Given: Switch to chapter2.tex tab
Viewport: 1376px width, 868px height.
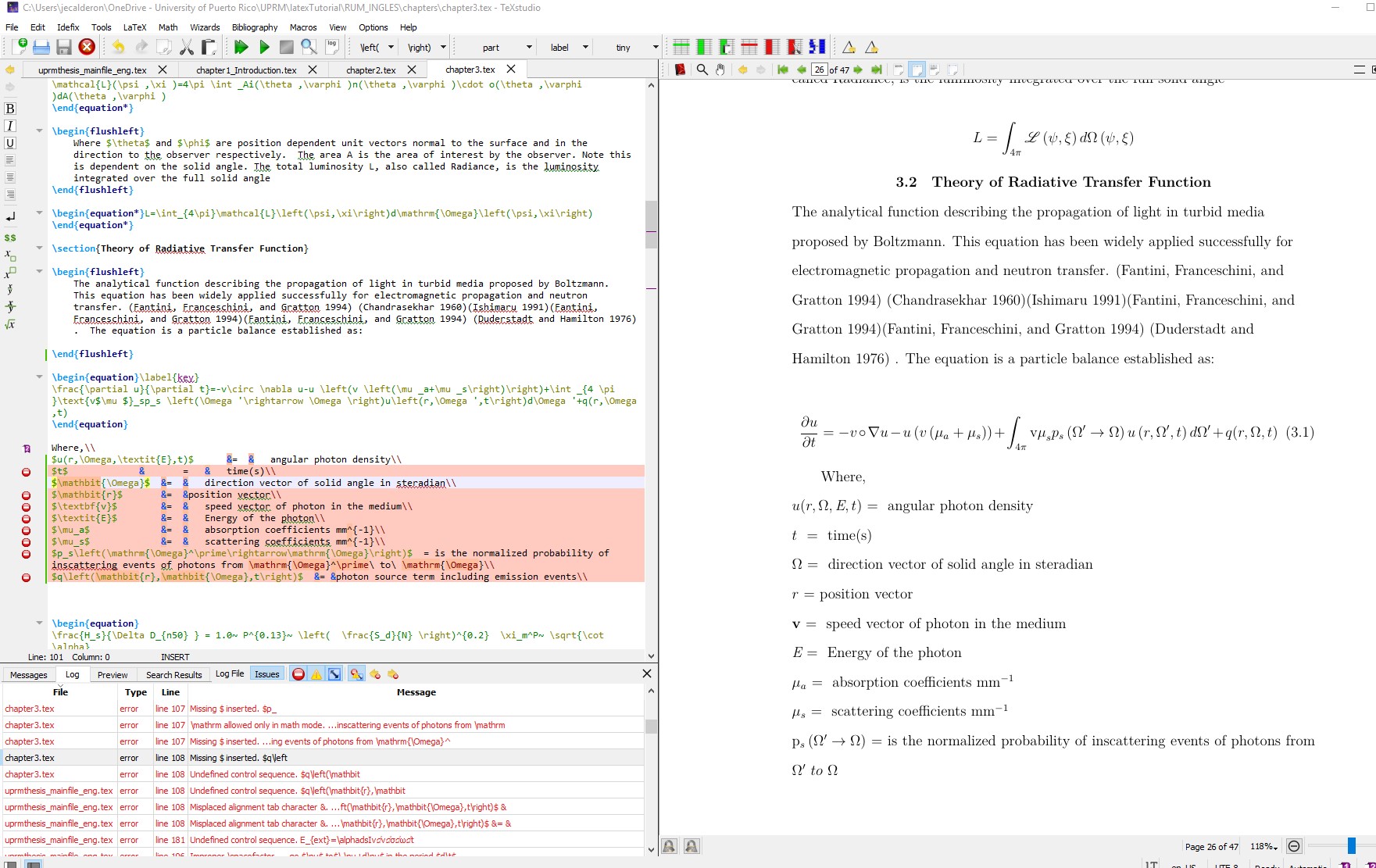Looking at the screenshot, I should 371,70.
